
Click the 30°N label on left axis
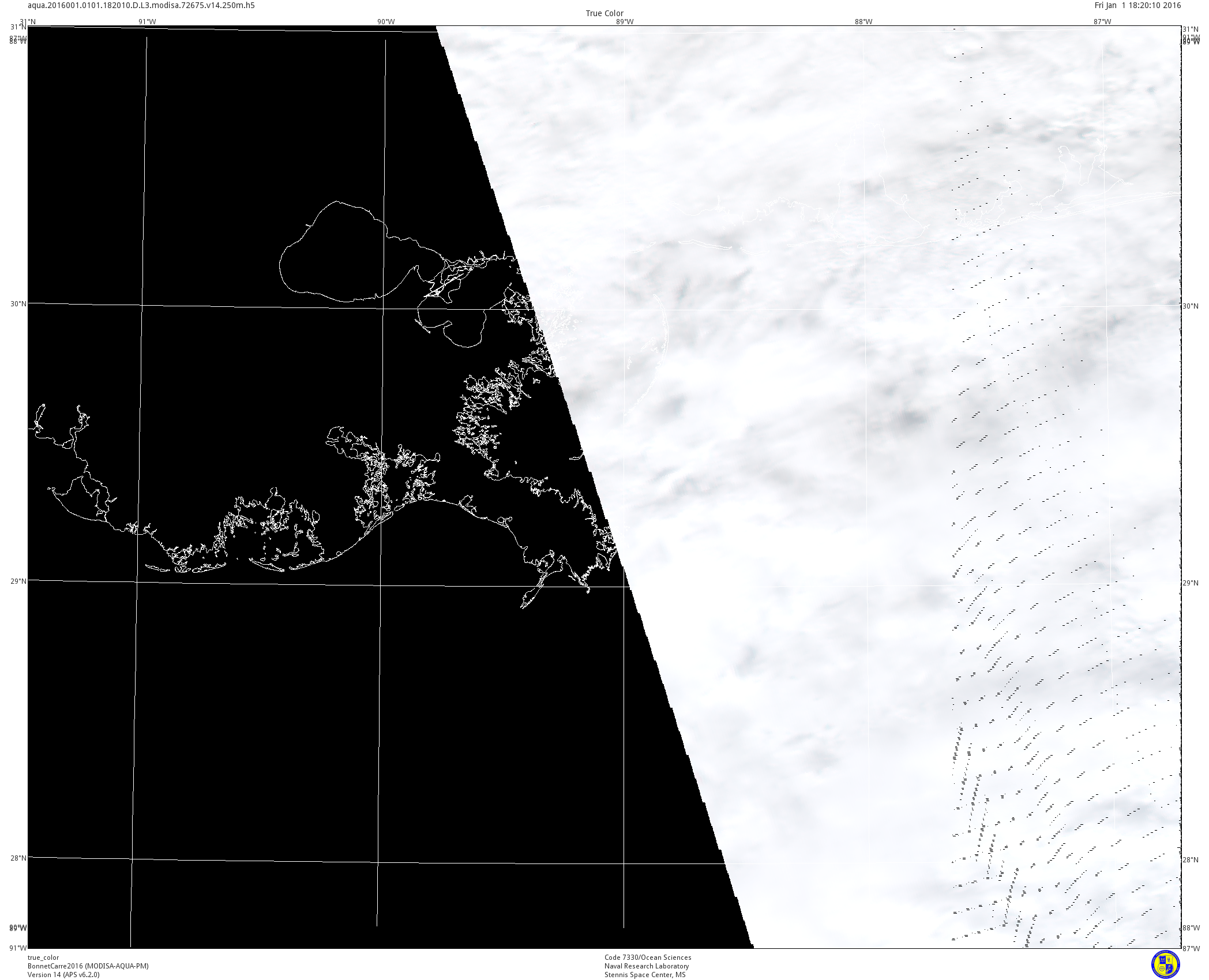coord(18,304)
